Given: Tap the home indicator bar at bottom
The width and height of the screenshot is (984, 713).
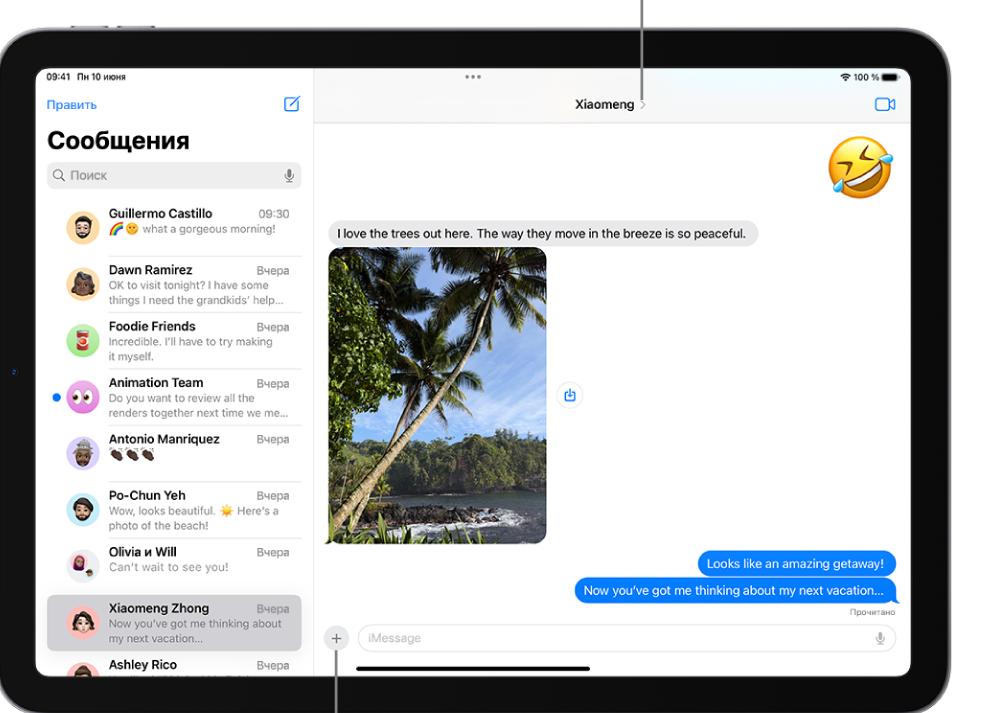Looking at the screenshot, I should point(473,668).
